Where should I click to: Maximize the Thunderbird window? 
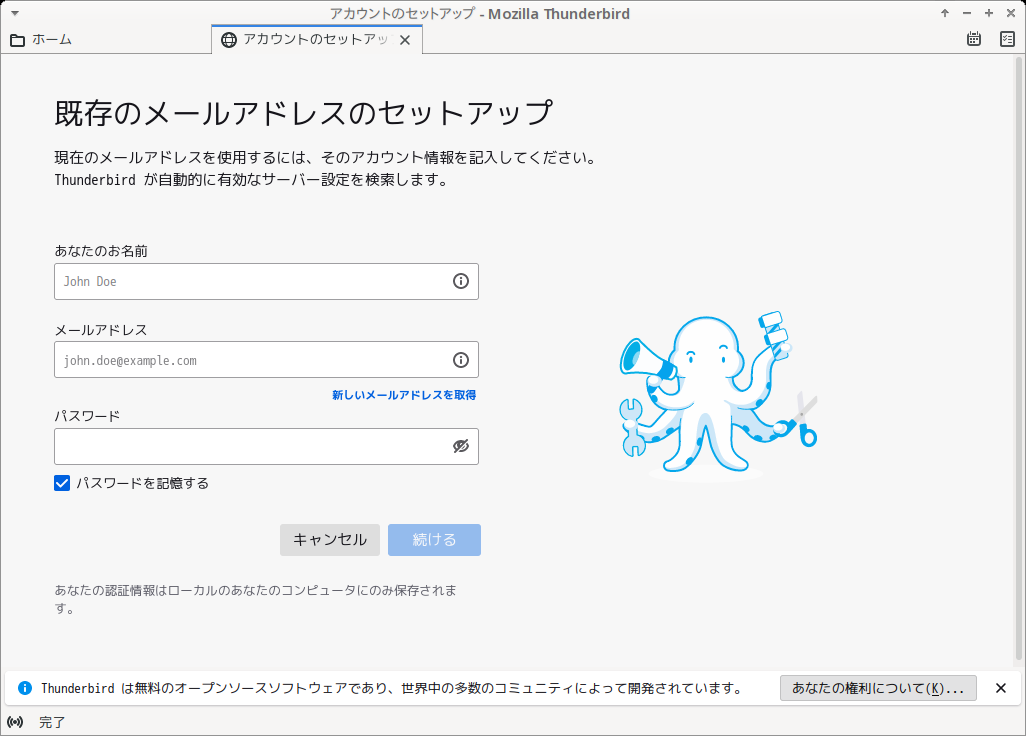tap(989, 13)
